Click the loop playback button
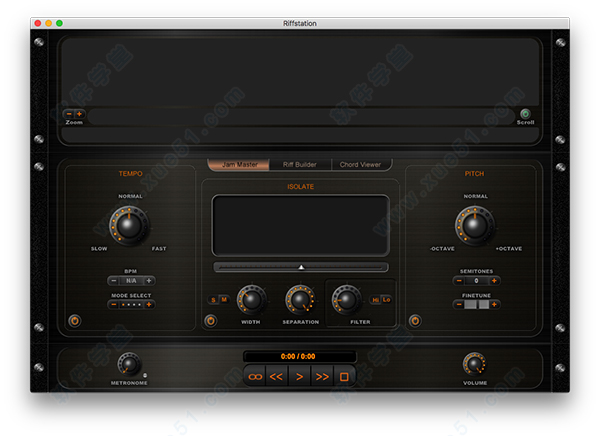Image resolution: width=600 pixels, height=436 pixels. (x=255, y=377)
